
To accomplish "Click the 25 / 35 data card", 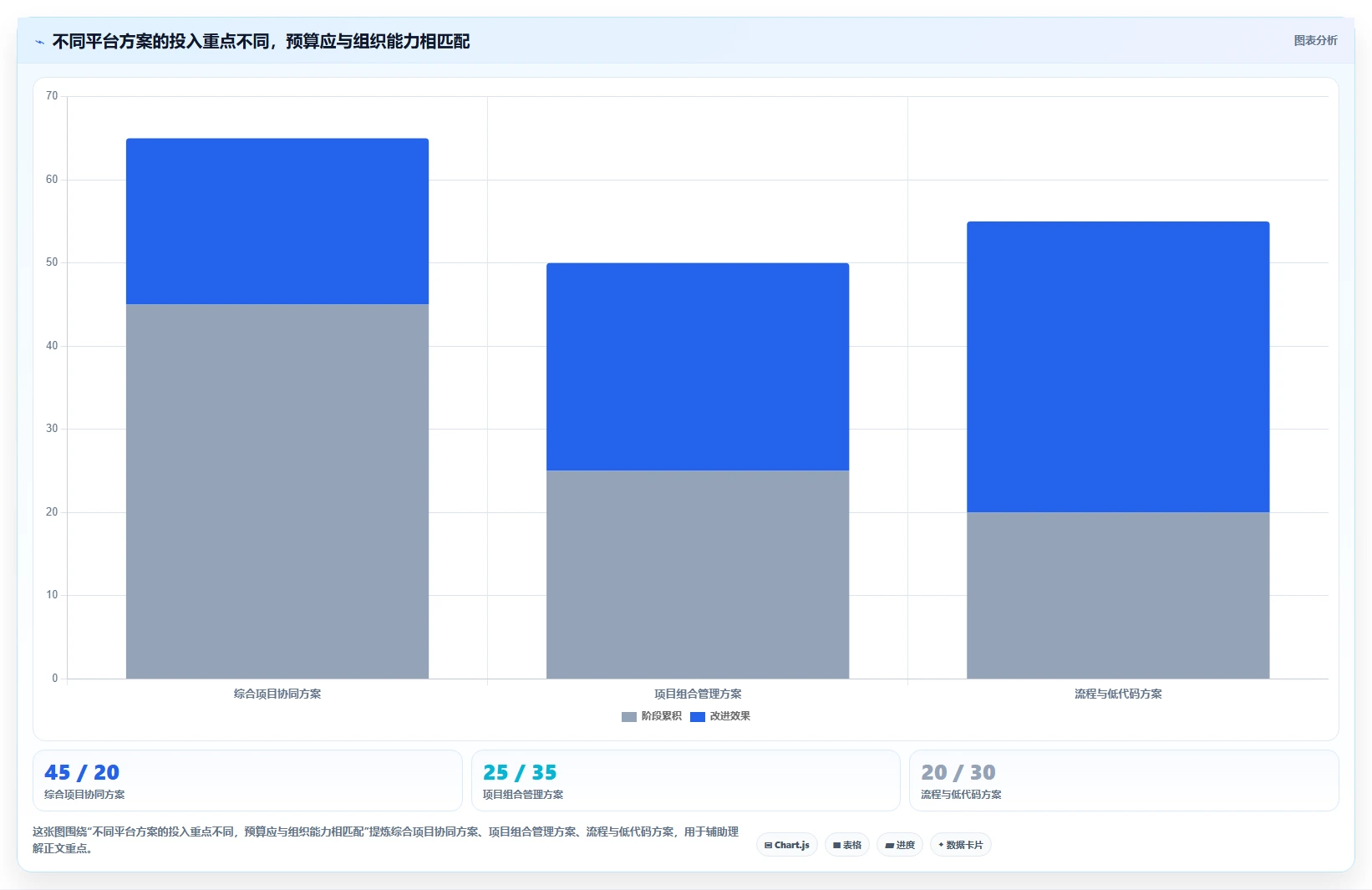I will tap(685, 781).
